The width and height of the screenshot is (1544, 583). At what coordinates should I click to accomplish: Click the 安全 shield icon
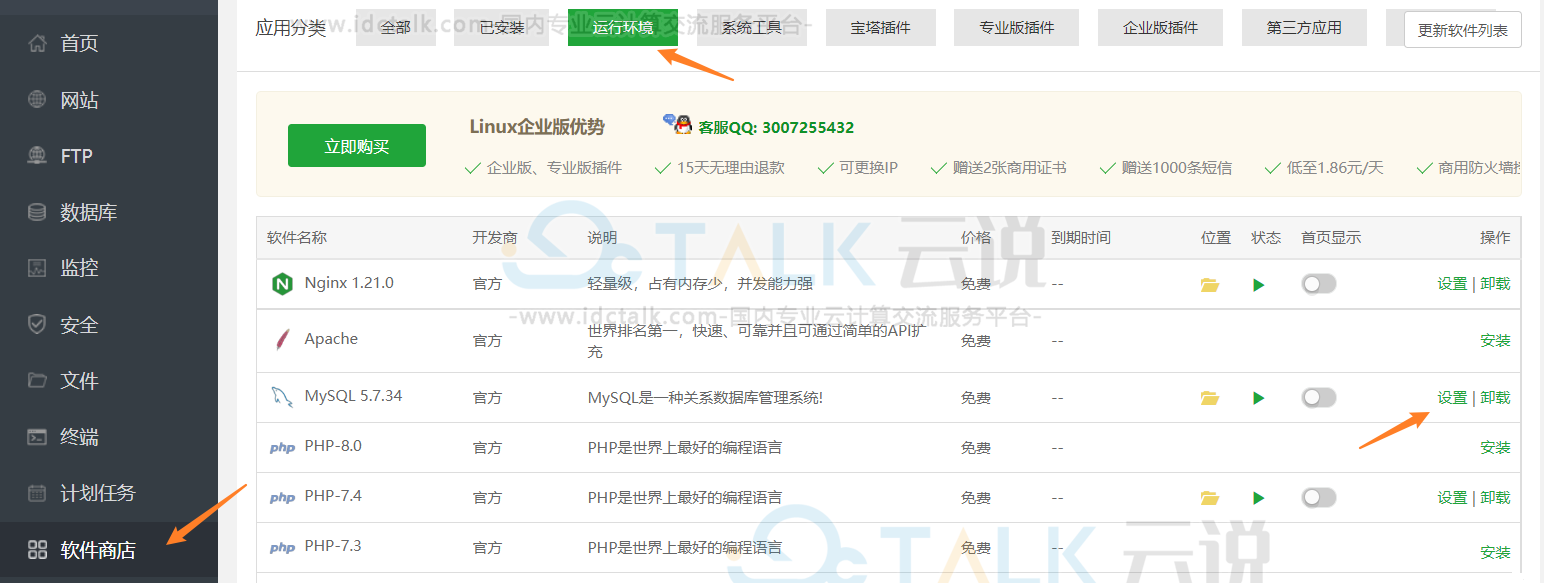pos(37,325)
